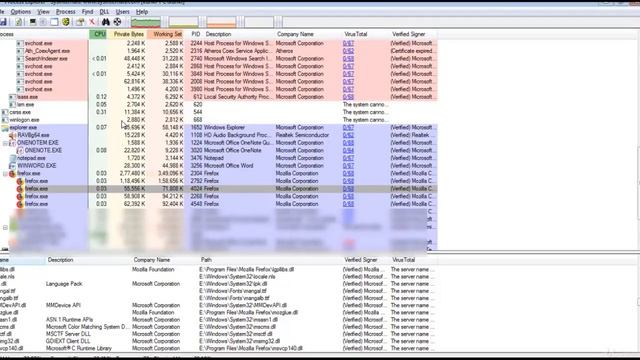Sort by the CPU column header
Image resolution: width=640 pixels, height=360 pixels.
[x=98, y=34]
